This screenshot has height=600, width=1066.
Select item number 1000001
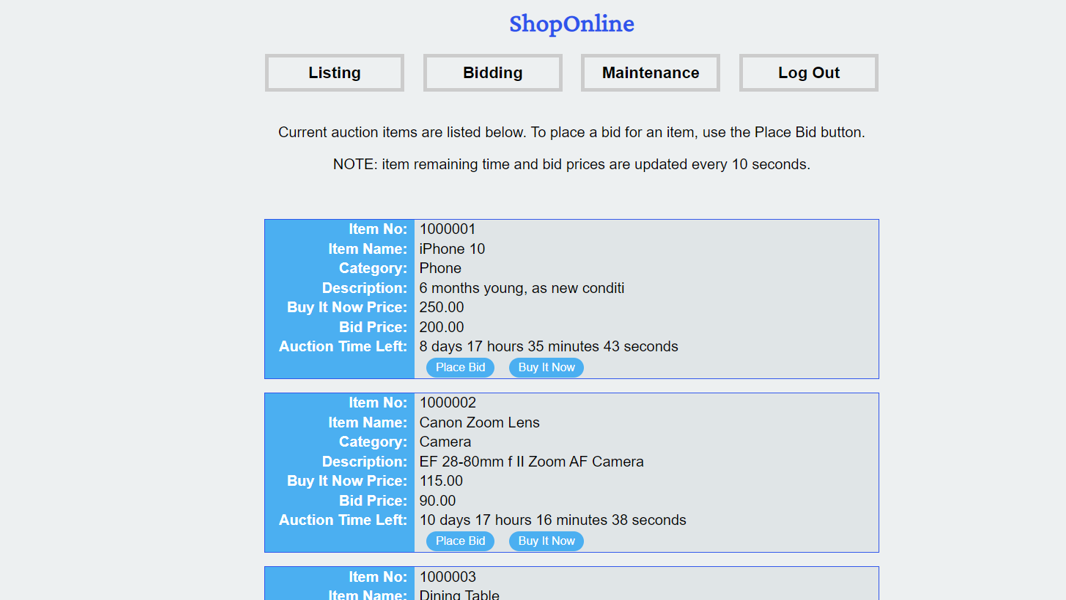point(446,228)
